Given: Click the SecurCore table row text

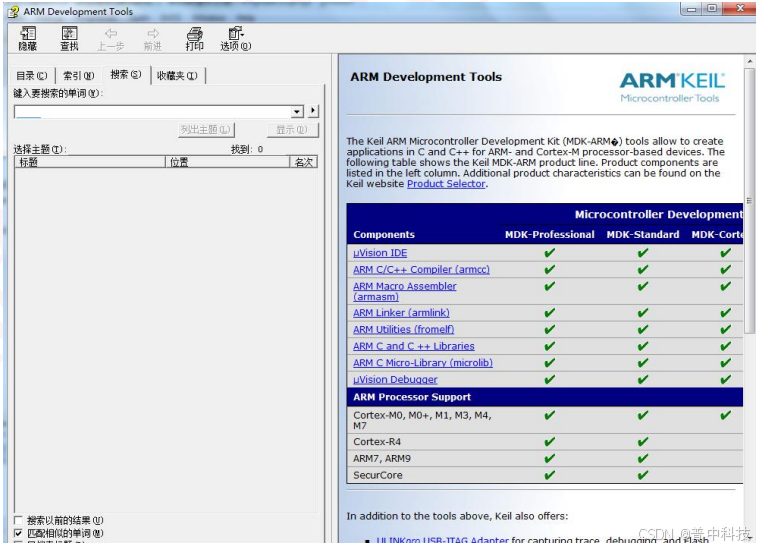Looking at the screenshot, I should tap(378, 475).
